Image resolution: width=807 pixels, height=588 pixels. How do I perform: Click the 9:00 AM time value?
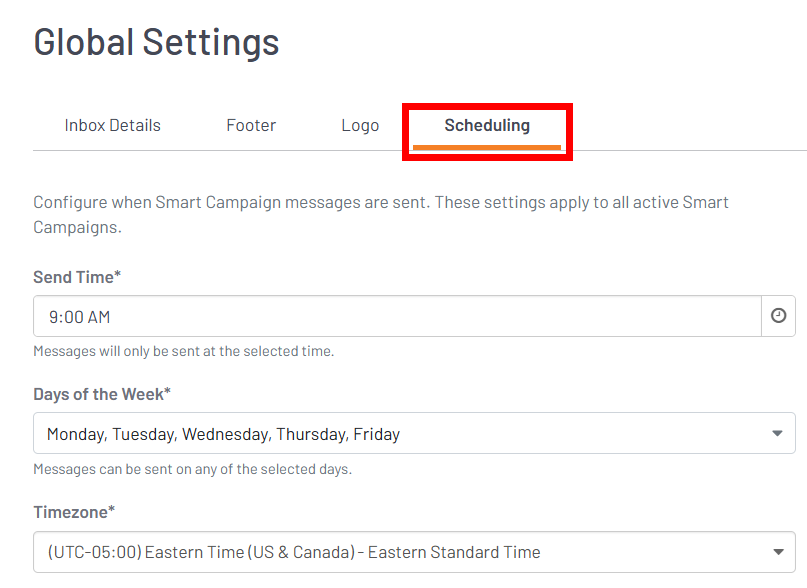point(79,317)
